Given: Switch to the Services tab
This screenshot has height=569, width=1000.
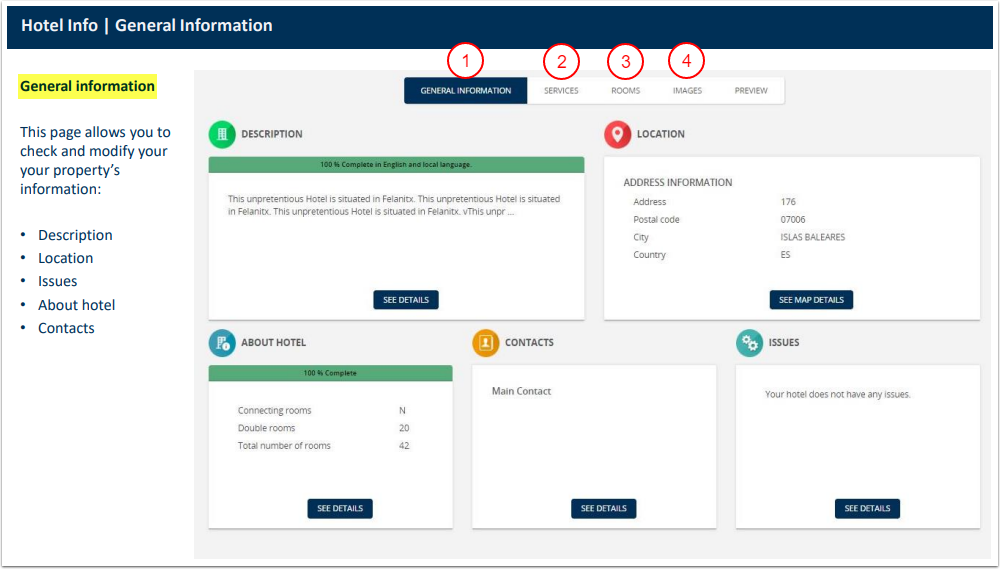Looking at the screenshot, I should point(561,91).
